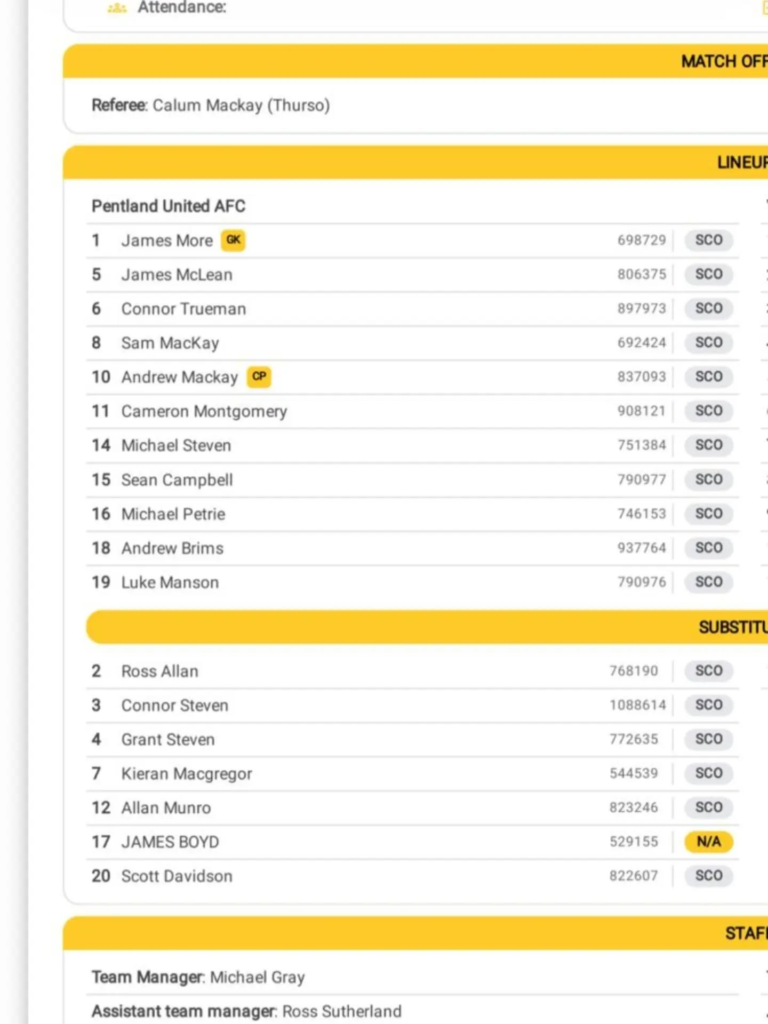Click the CP captain badge beside Andrew Mackay
768x1024 pixels.
[259, 377]
